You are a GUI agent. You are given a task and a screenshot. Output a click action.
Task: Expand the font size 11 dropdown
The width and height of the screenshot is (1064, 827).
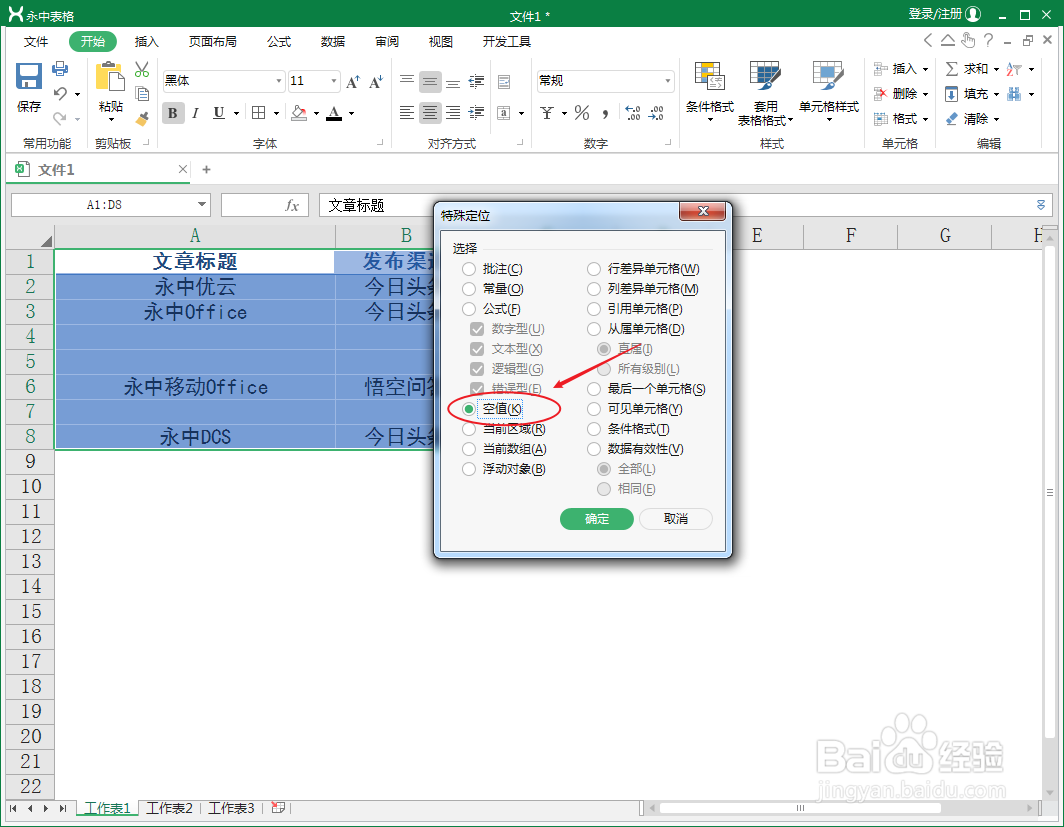click(x=332, y=80)
